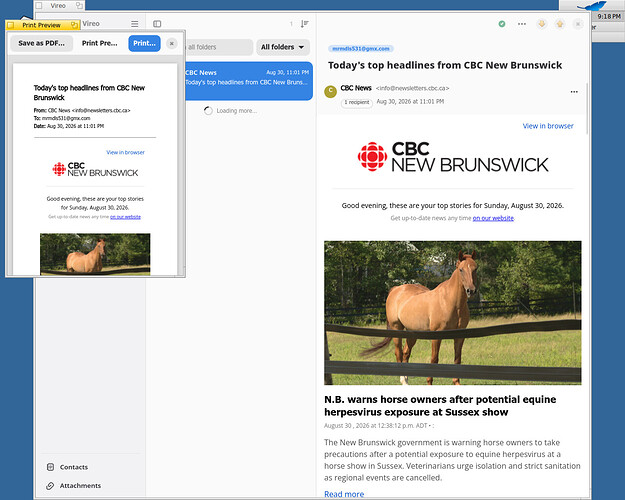The image size is (625, 500).
Task: Click the mrmdls531@gmx.com account tag
Action: 361,49
